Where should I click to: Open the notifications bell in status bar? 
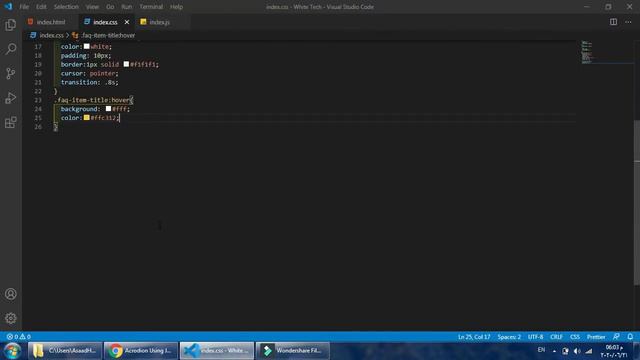point(630,337)
